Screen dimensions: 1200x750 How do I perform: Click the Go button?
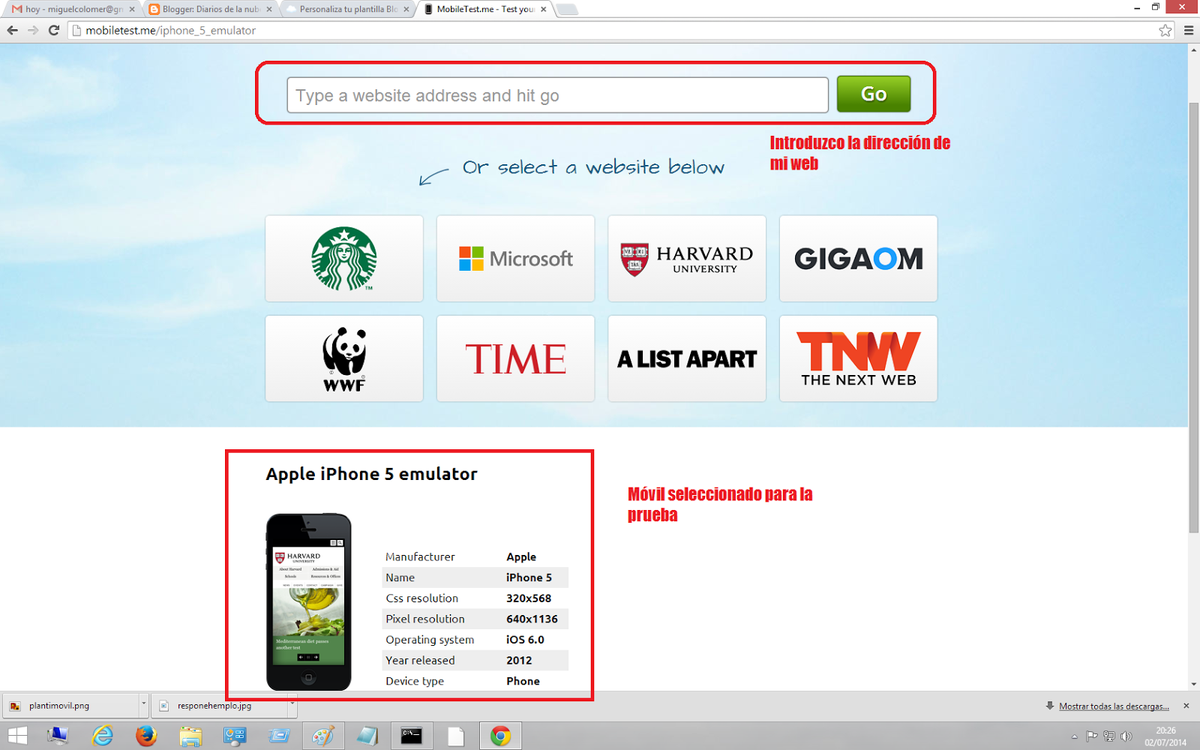873,94
